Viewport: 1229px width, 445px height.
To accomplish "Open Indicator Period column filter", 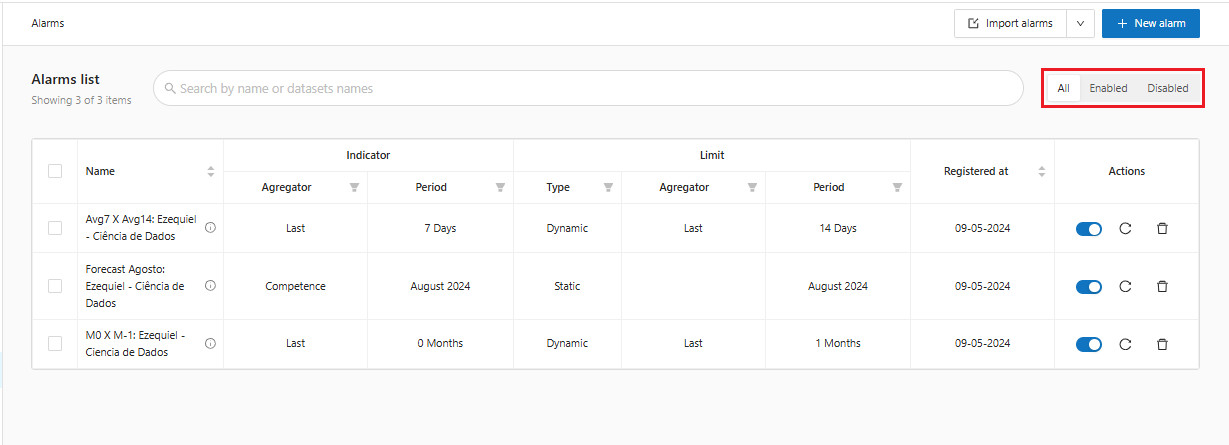I will pos(500,188).
